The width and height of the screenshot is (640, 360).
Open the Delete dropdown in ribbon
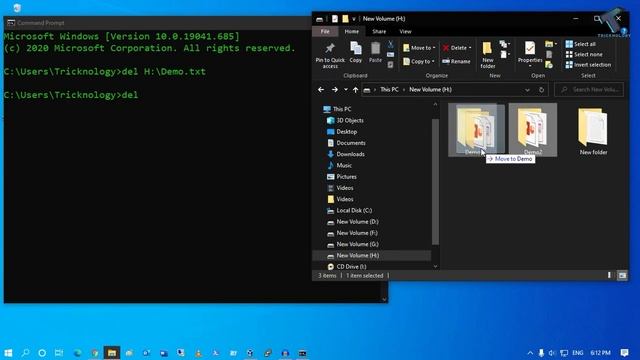click(457, 48)
